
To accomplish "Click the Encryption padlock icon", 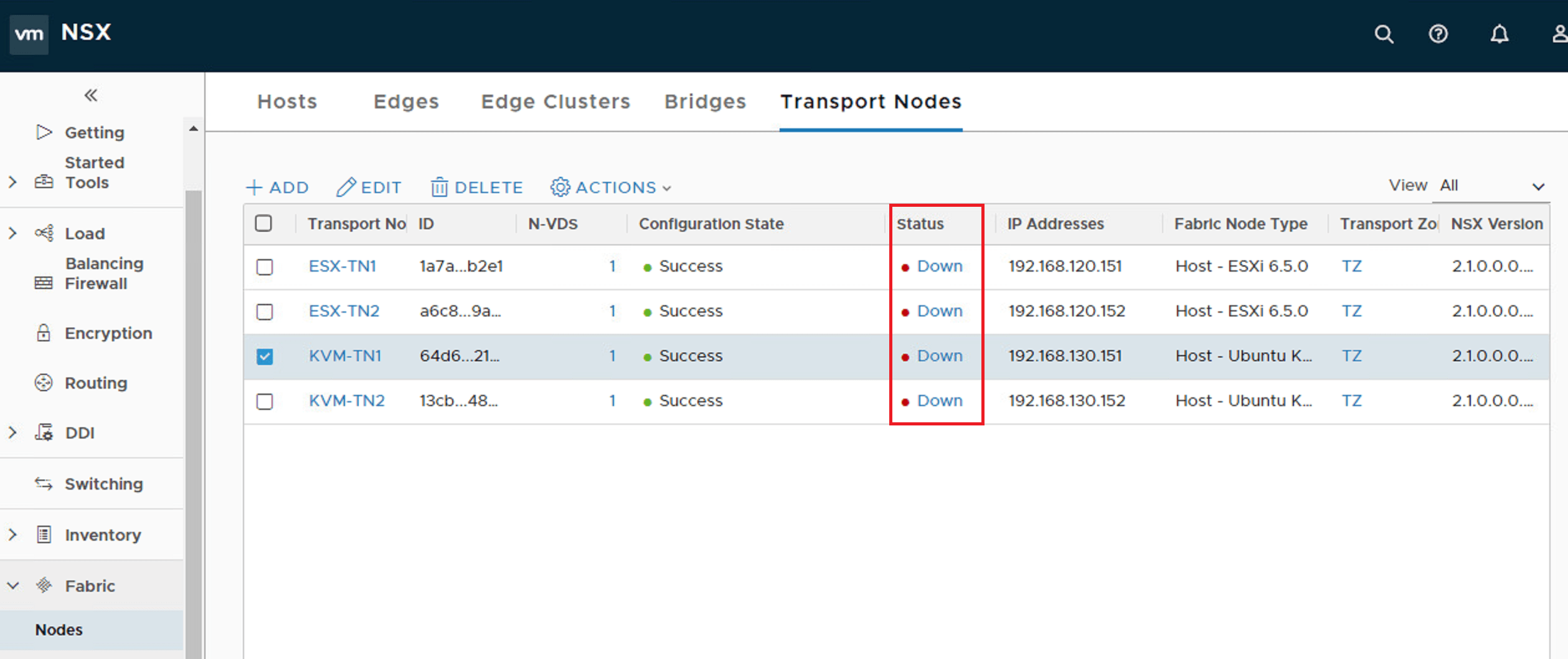I will [x=43, y=333].
